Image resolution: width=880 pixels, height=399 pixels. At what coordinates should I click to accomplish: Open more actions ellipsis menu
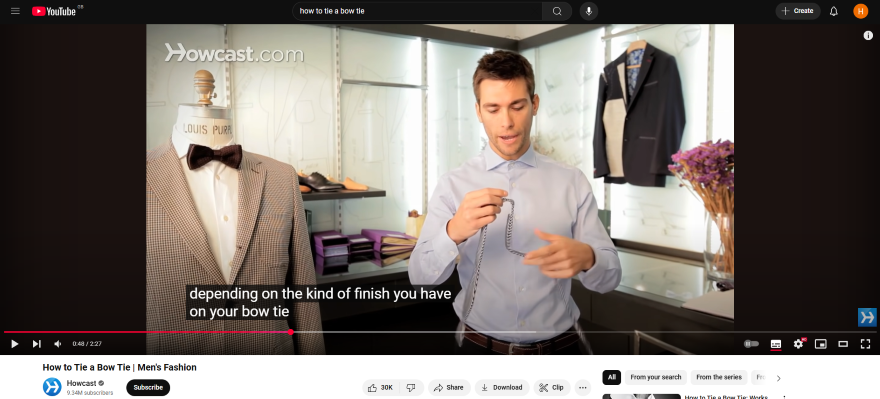point(583,387)
